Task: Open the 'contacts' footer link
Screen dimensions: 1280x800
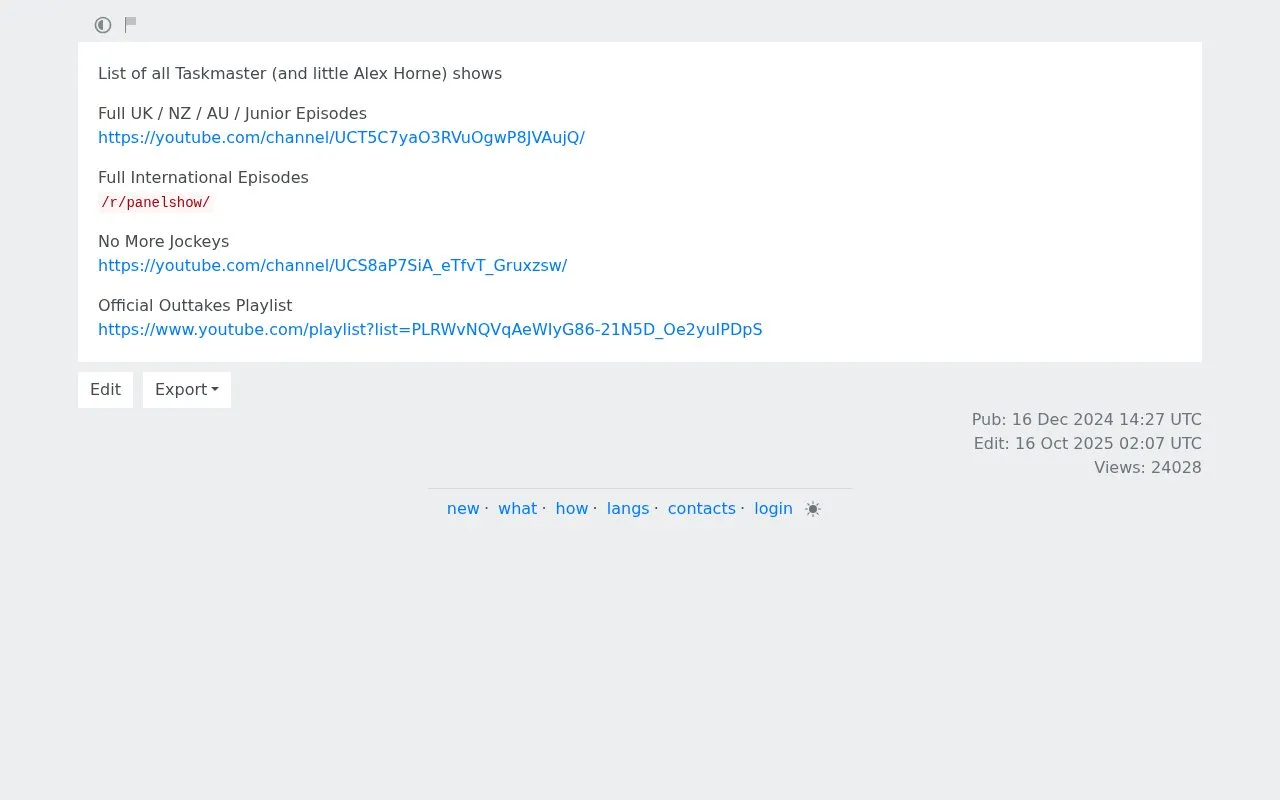Action: [702, 509]
